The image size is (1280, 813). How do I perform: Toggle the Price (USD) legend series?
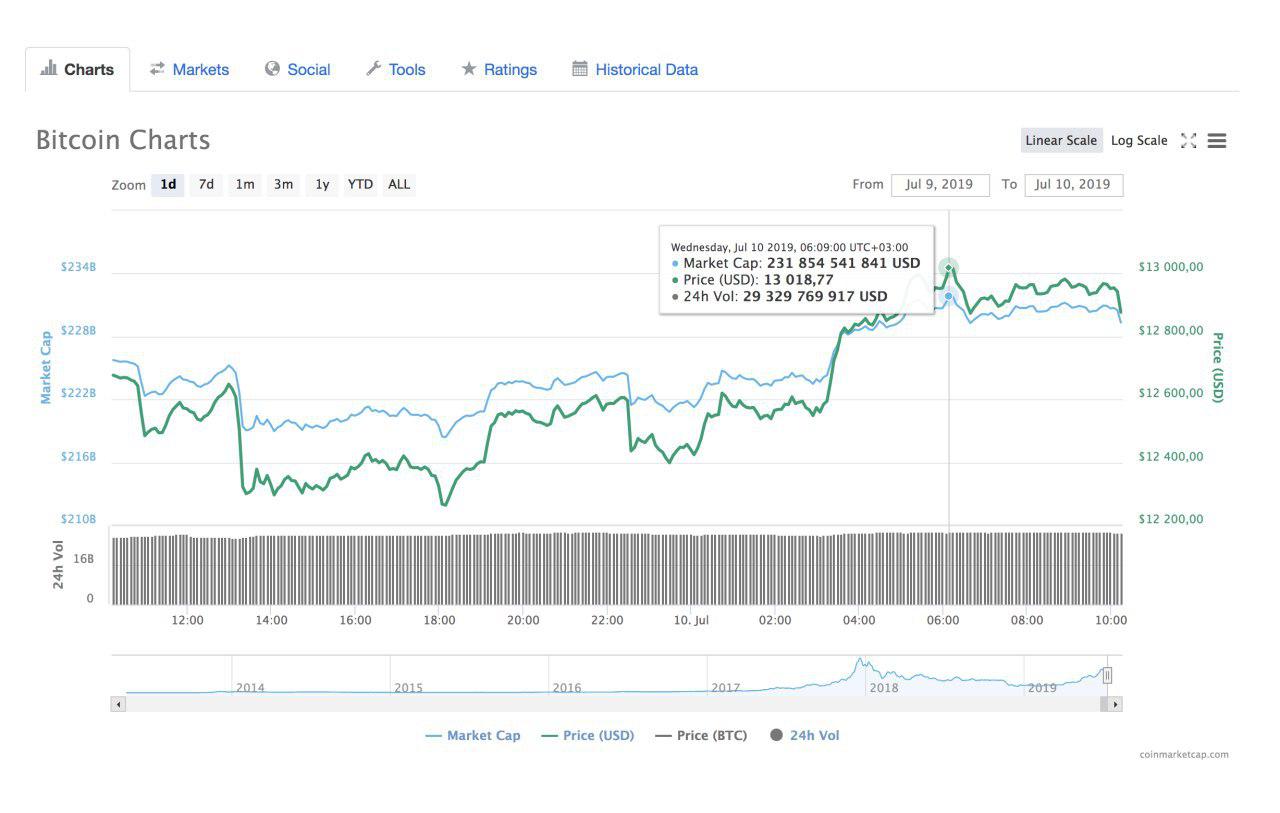coord(587,735)
